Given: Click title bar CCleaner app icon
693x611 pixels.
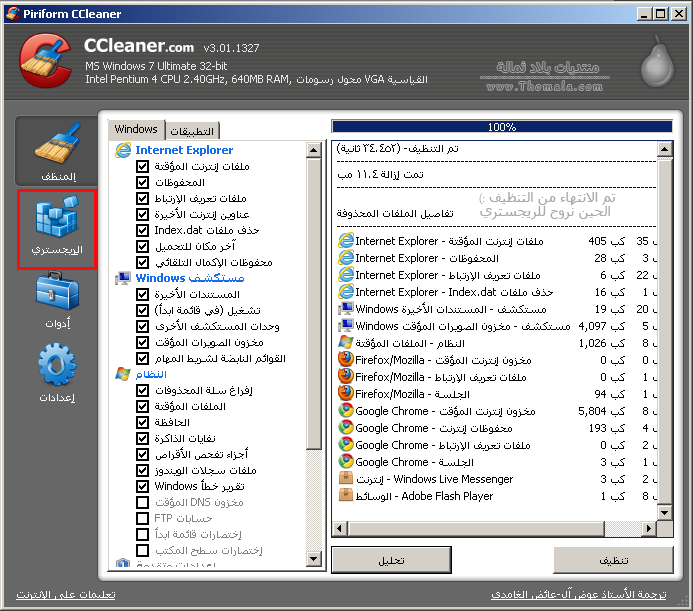Looking at the screenshot, I should coord(13,14).
